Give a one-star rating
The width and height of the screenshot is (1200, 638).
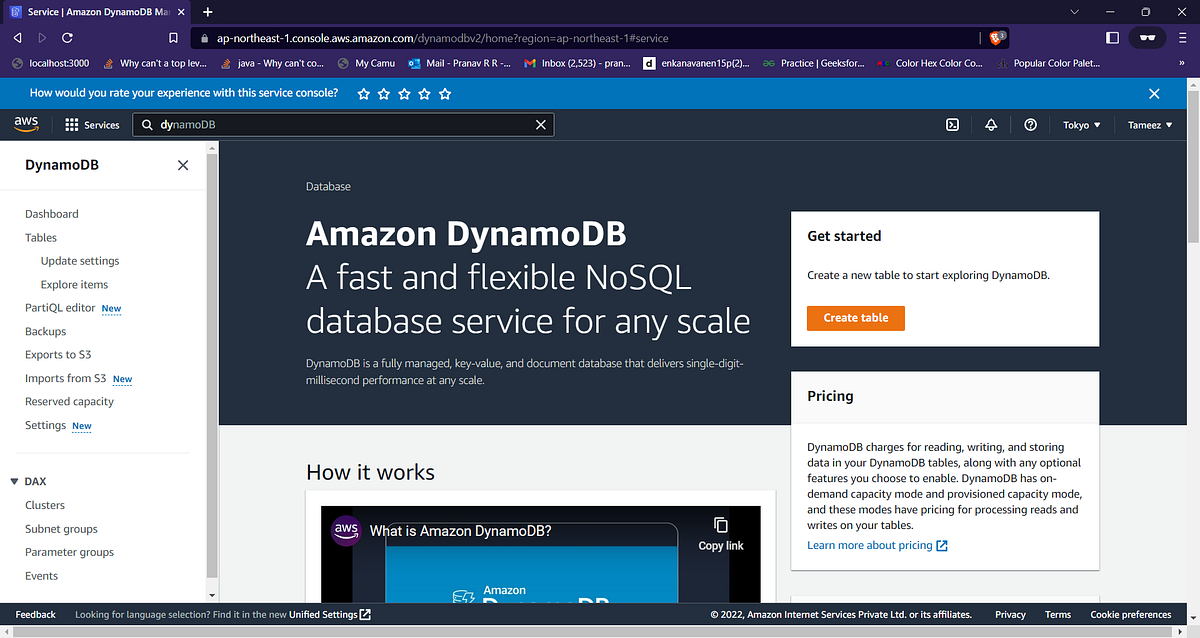[363, 93]
